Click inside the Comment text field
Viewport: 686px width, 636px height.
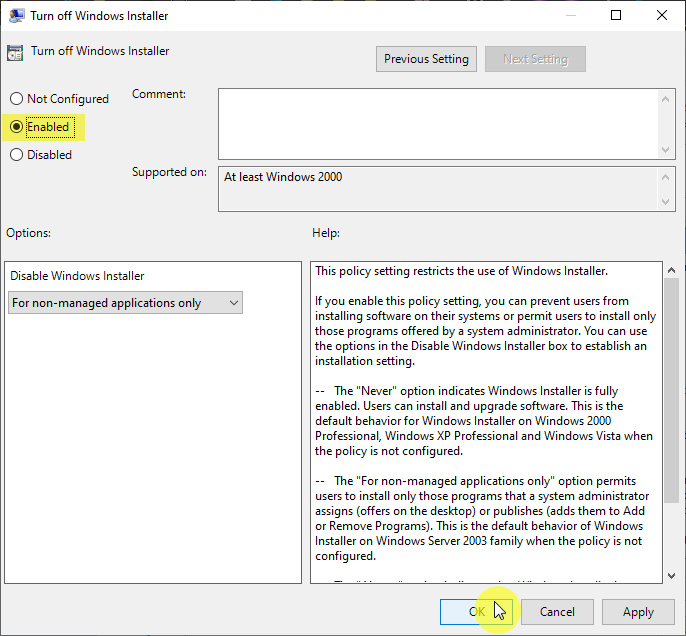438,123
